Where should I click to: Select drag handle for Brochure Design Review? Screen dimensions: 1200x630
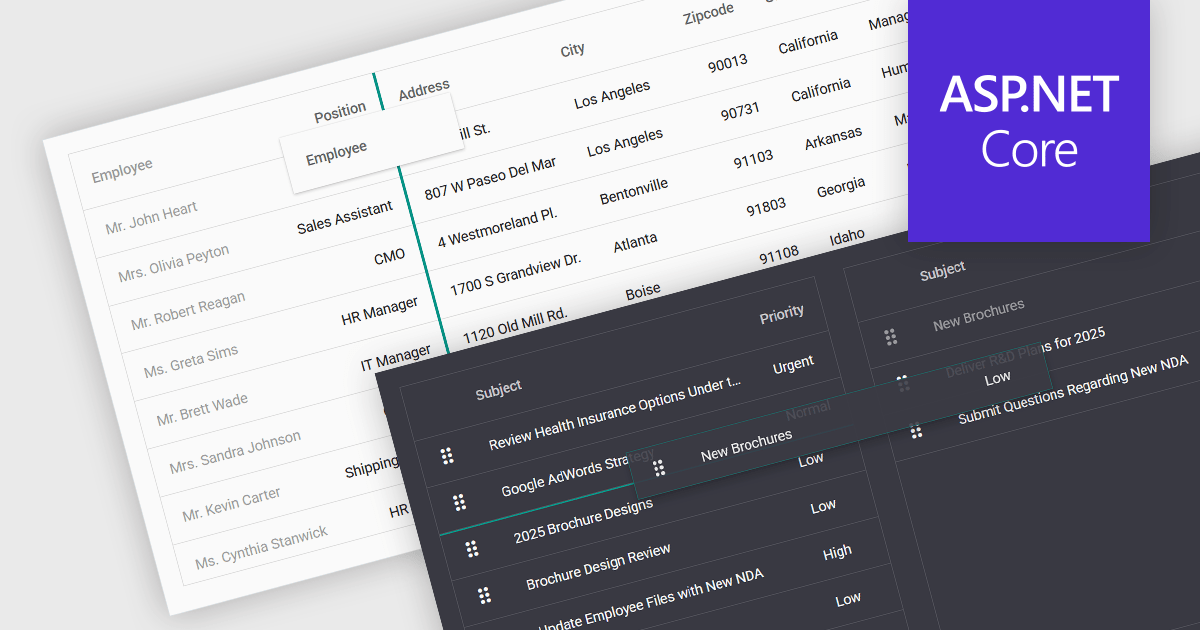click(x=484, y=595)
